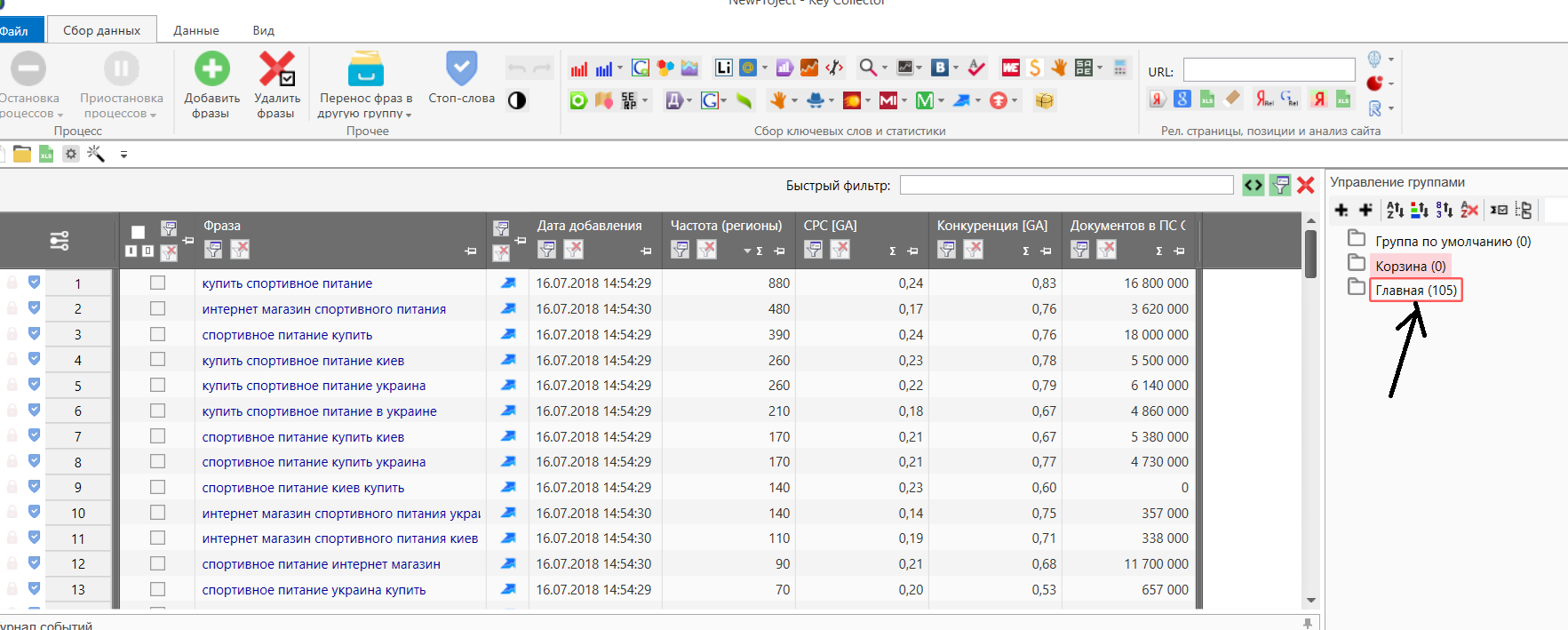Click the Yandex Wordstat red bars icon
Viewport: 1568px width, 630px height.
click(578, 68)
